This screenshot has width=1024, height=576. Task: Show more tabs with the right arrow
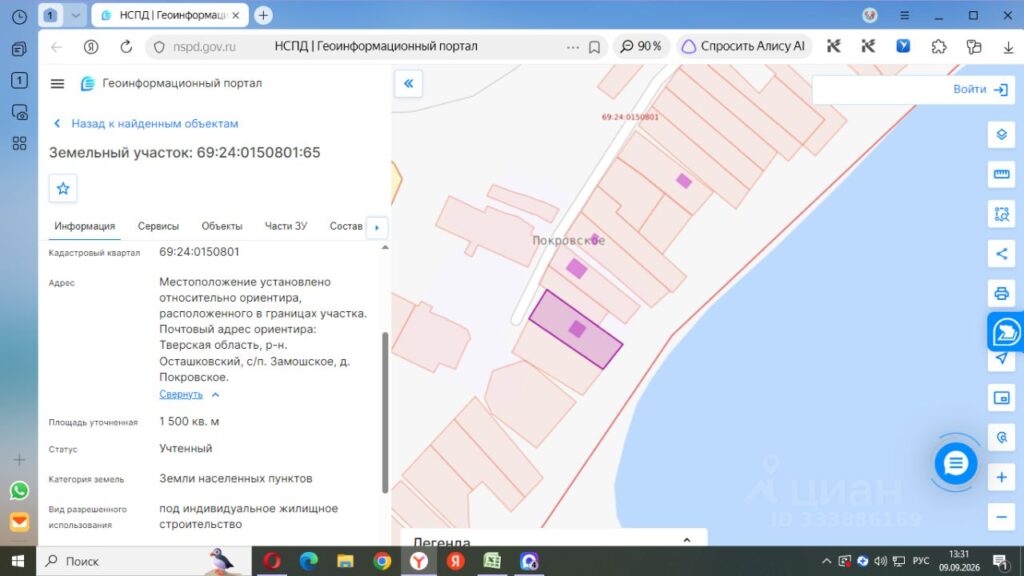tap(377, 227)
